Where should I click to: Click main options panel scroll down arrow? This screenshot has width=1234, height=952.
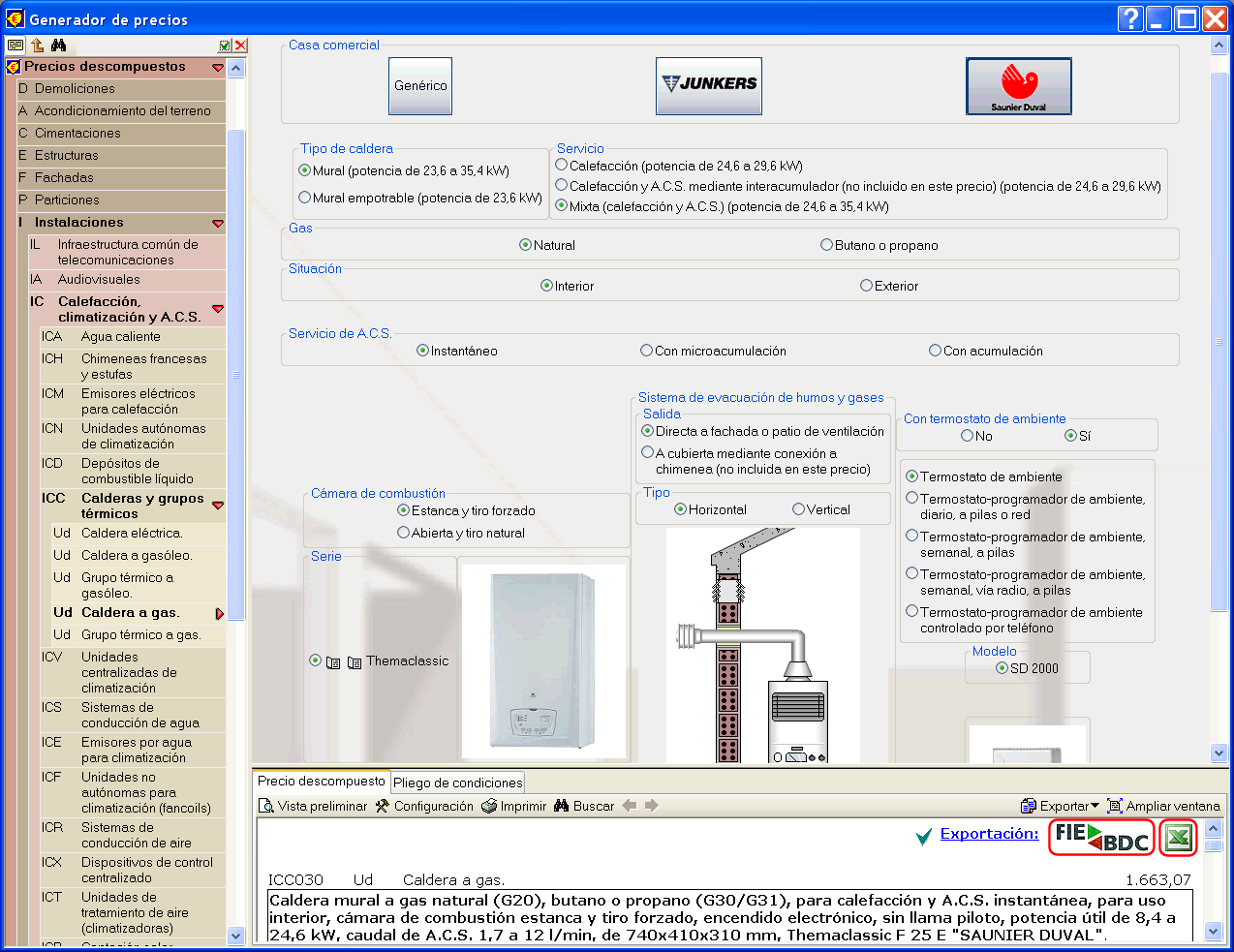pos(1219,752)
